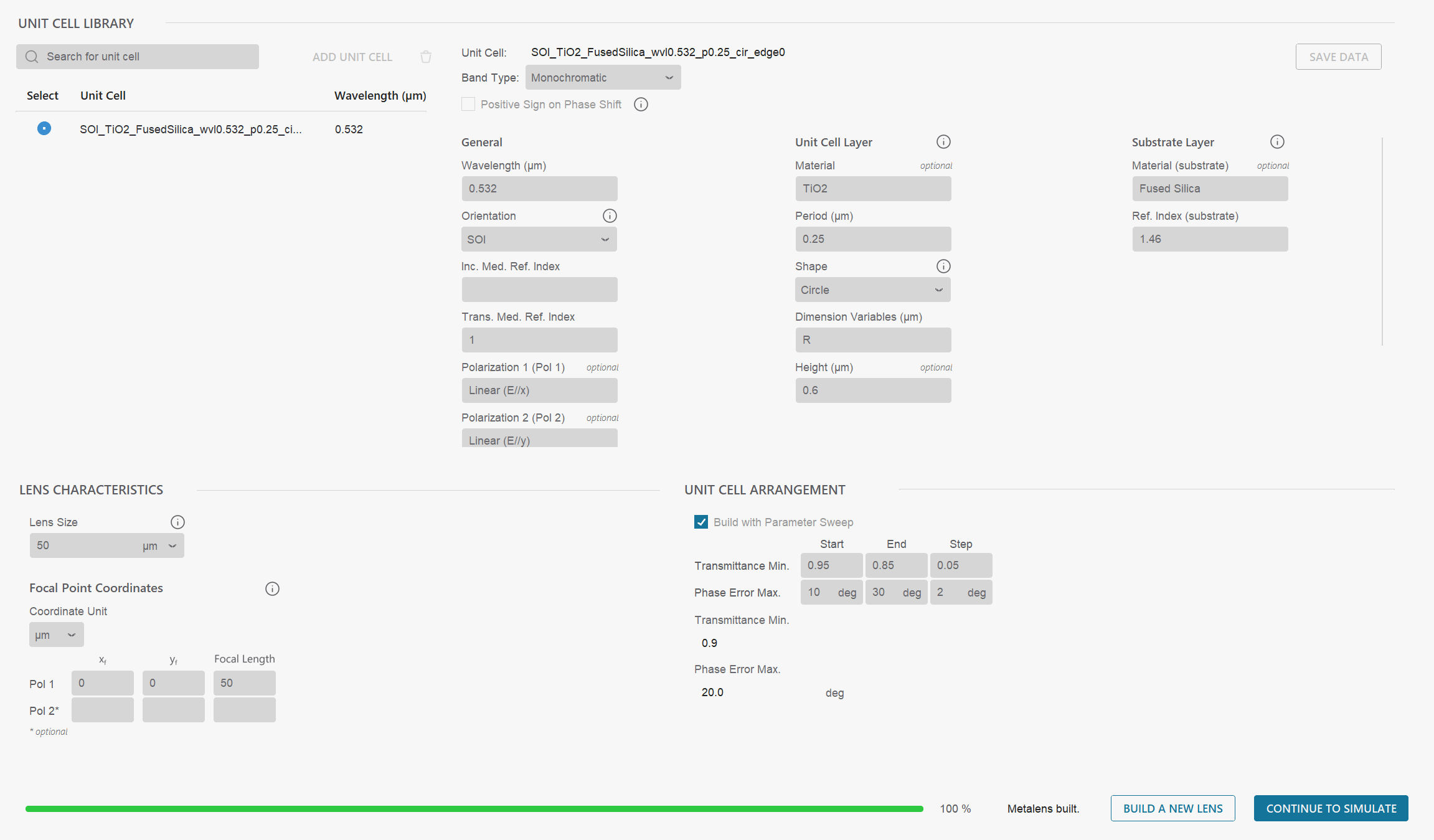
Task: Click Build a New Lens button
Action: (x=1172, y=808)
